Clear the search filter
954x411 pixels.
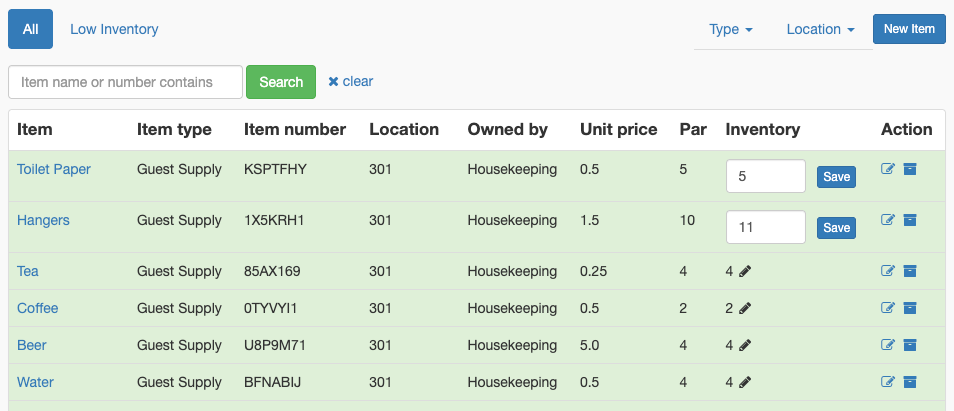(350, 81)
